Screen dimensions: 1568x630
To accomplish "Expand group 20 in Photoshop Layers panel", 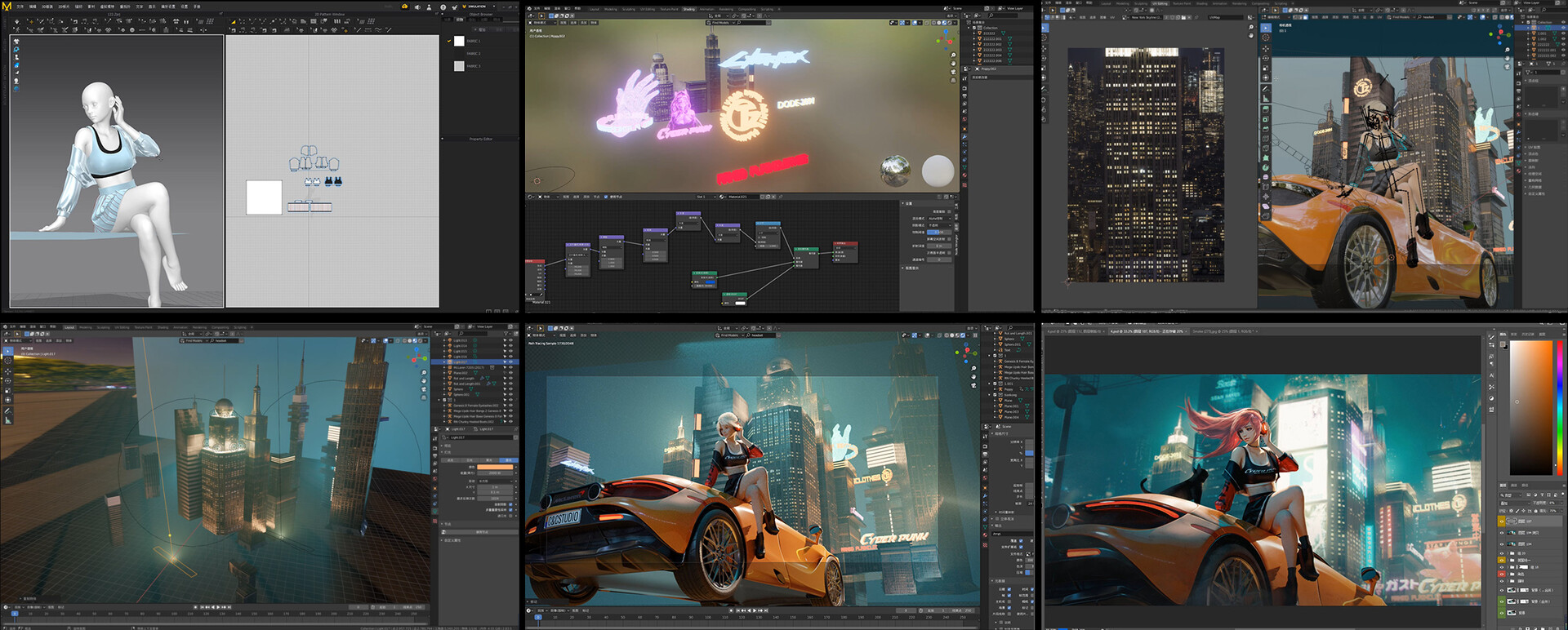I will (1508, 553).
